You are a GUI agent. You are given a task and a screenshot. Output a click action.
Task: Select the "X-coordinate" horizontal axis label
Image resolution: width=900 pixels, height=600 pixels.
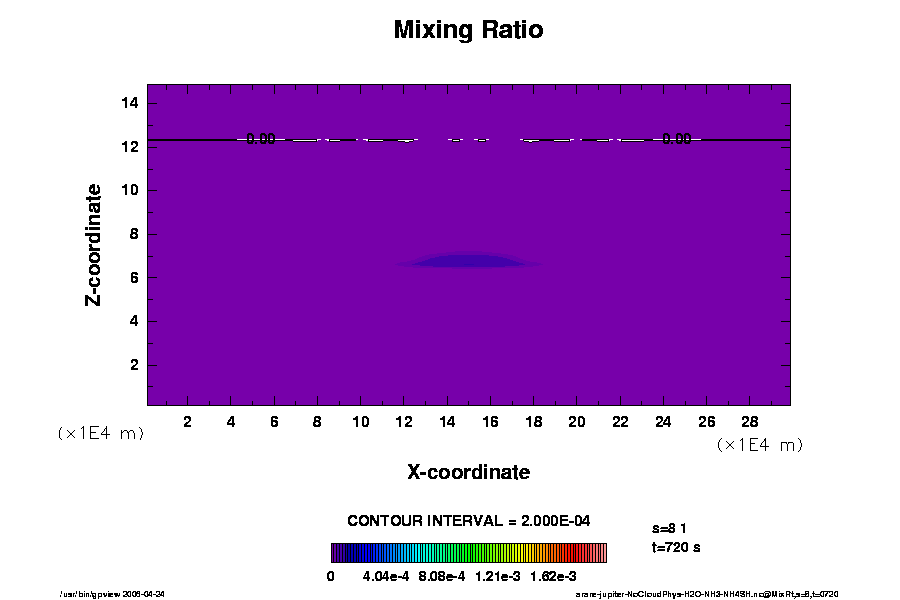[x=468, y=472]
